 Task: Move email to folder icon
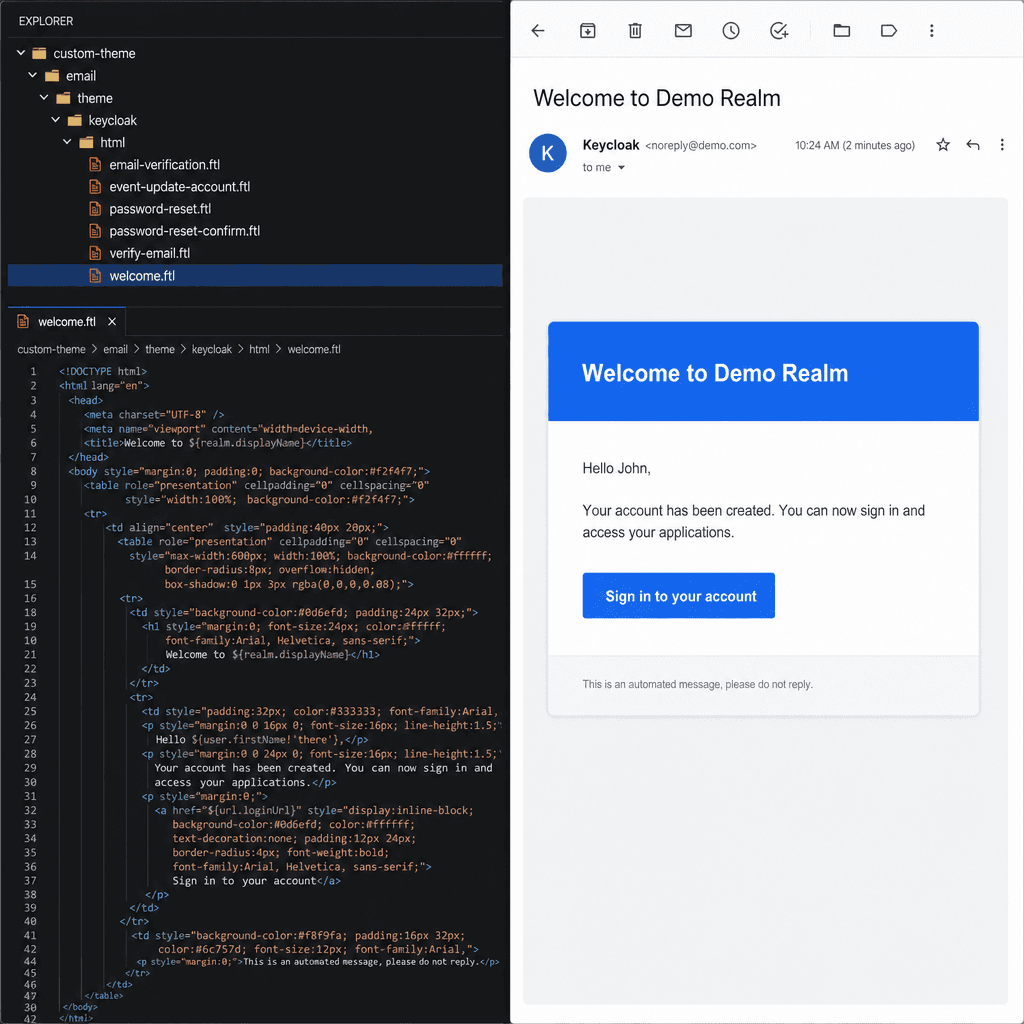coord(841,31)
